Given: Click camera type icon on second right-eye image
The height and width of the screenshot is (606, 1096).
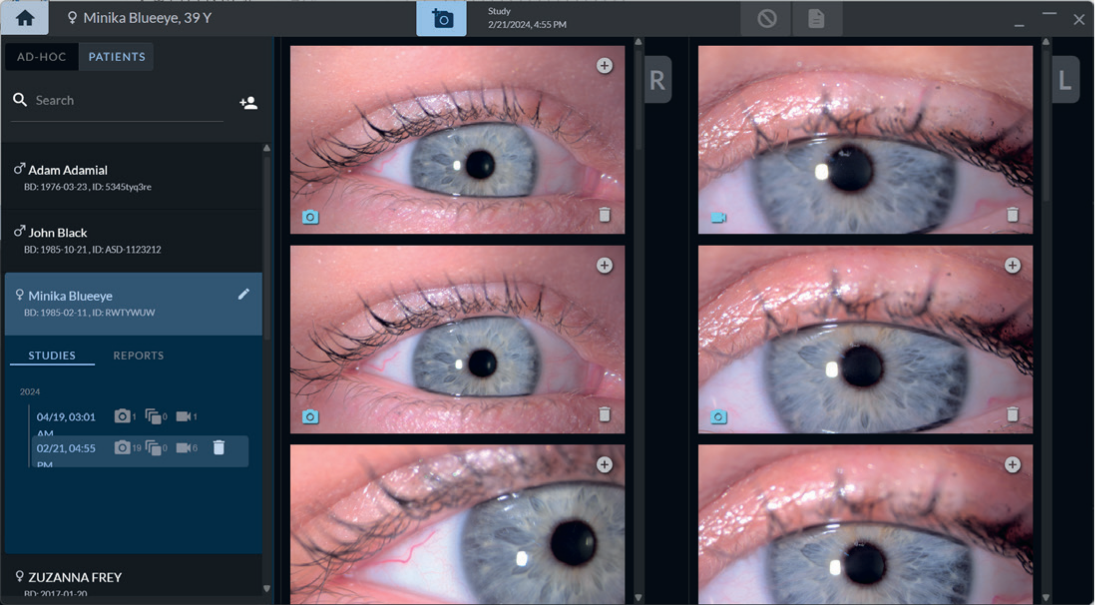Looking at the screenshot, I should click(310, 417).
